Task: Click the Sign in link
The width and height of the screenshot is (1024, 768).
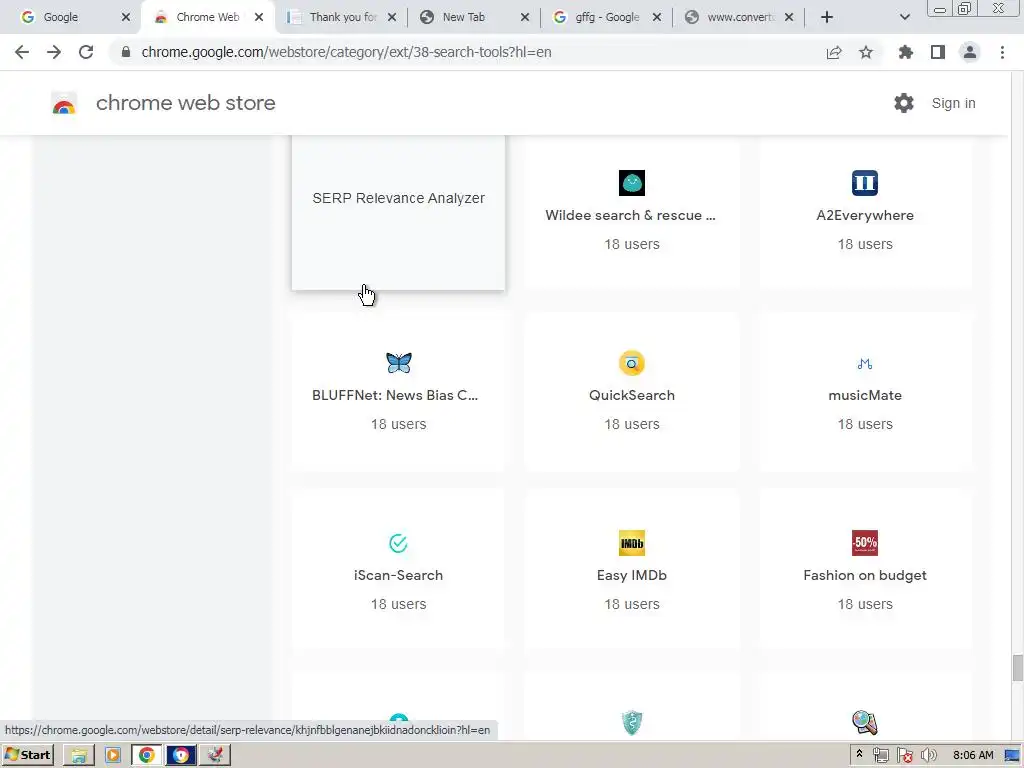Action: [953, 103]
